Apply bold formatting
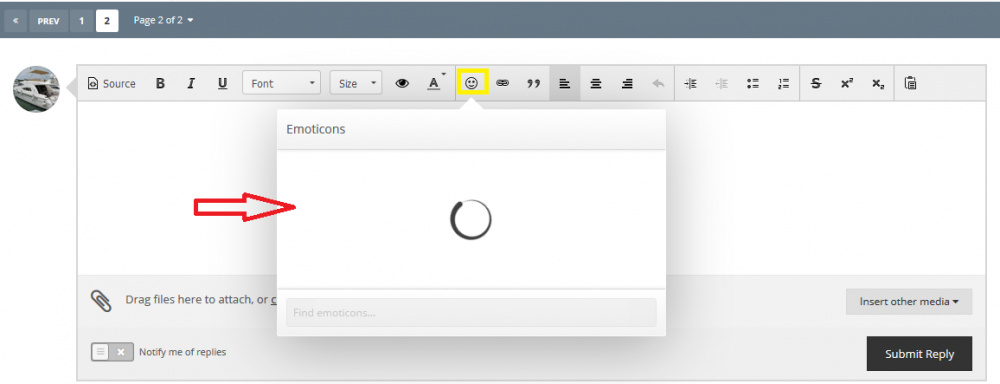This screenshot has height=384, width=1000. 160,84
